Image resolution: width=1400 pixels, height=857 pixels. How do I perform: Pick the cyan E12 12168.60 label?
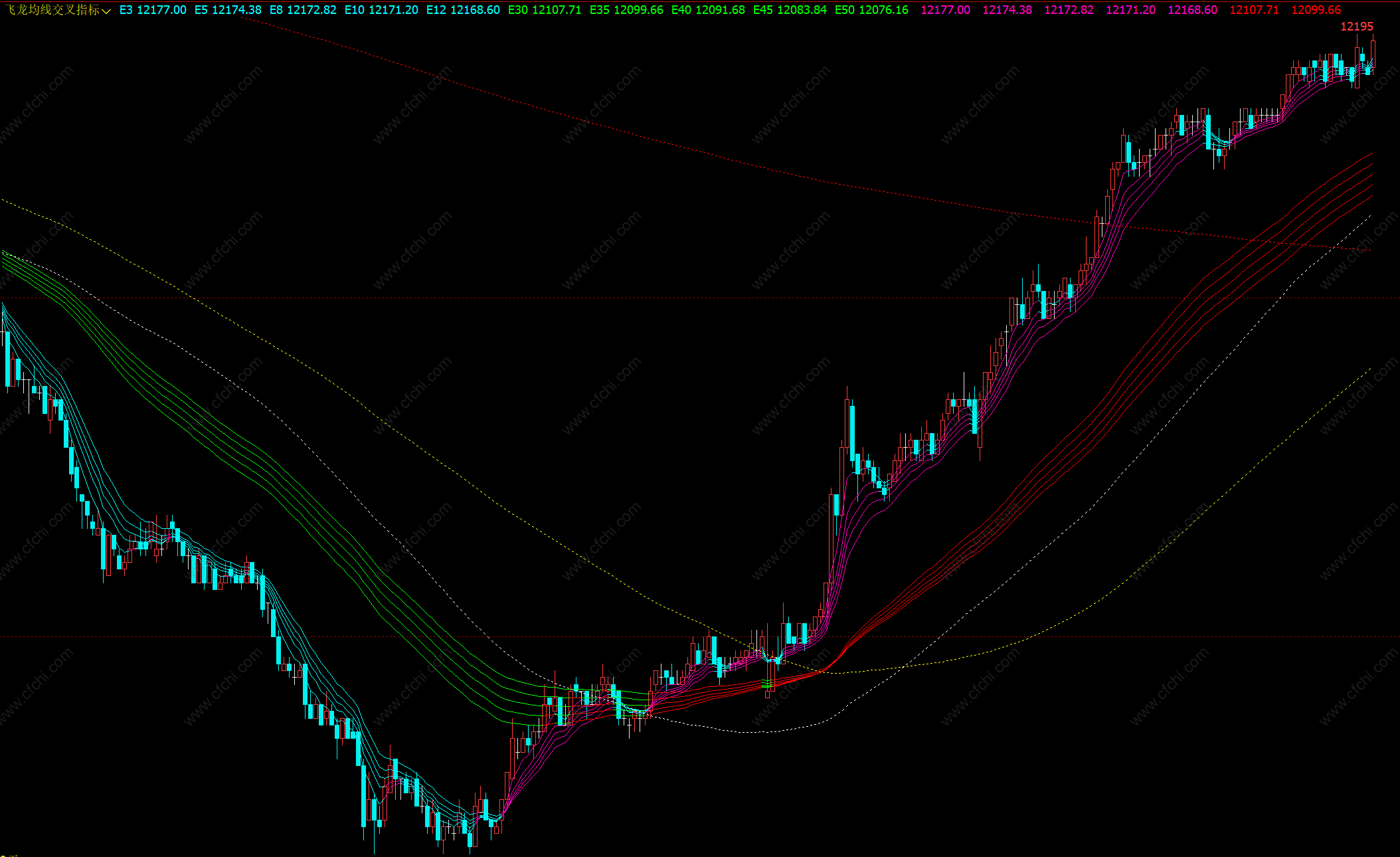tap(463, 10)
